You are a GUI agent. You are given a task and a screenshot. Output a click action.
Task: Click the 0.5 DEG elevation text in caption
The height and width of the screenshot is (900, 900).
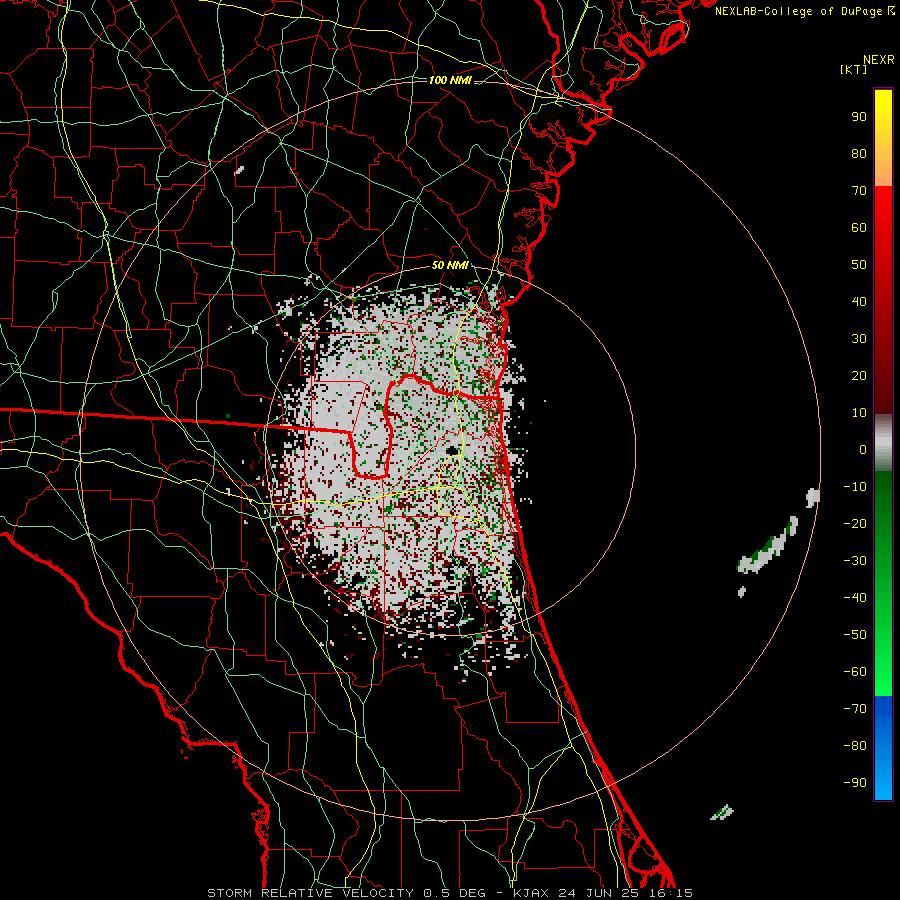point(454,893)
